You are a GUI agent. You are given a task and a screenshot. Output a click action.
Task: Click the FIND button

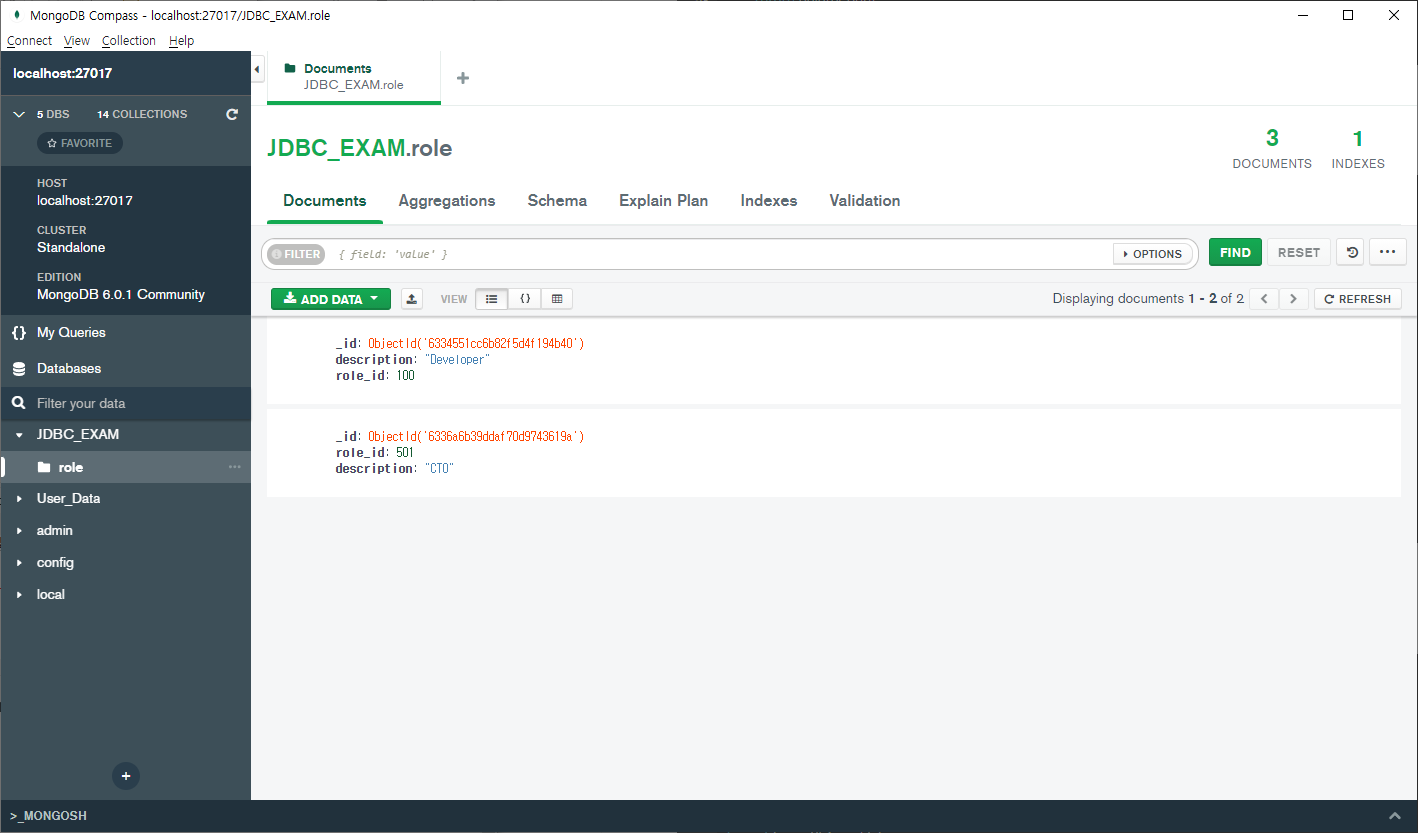(x=1235, y=253)
